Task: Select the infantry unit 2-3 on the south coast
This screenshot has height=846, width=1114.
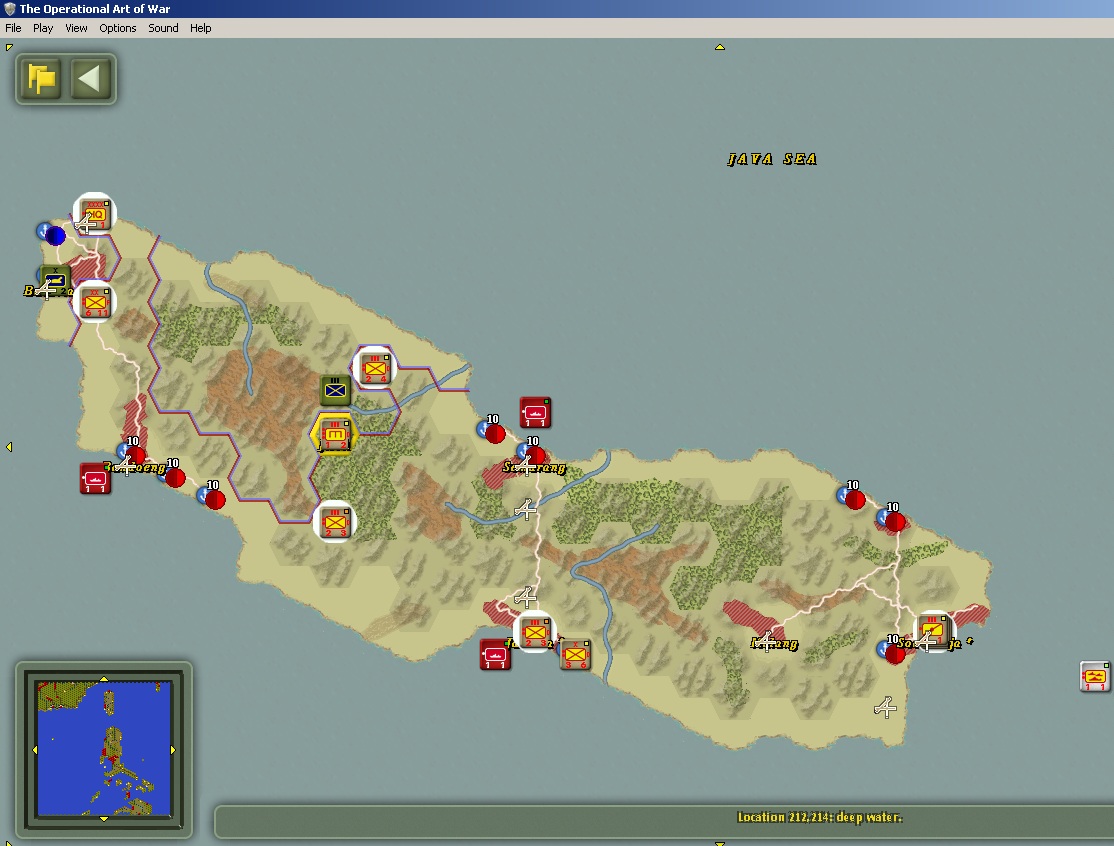Action: click(535, 632)
